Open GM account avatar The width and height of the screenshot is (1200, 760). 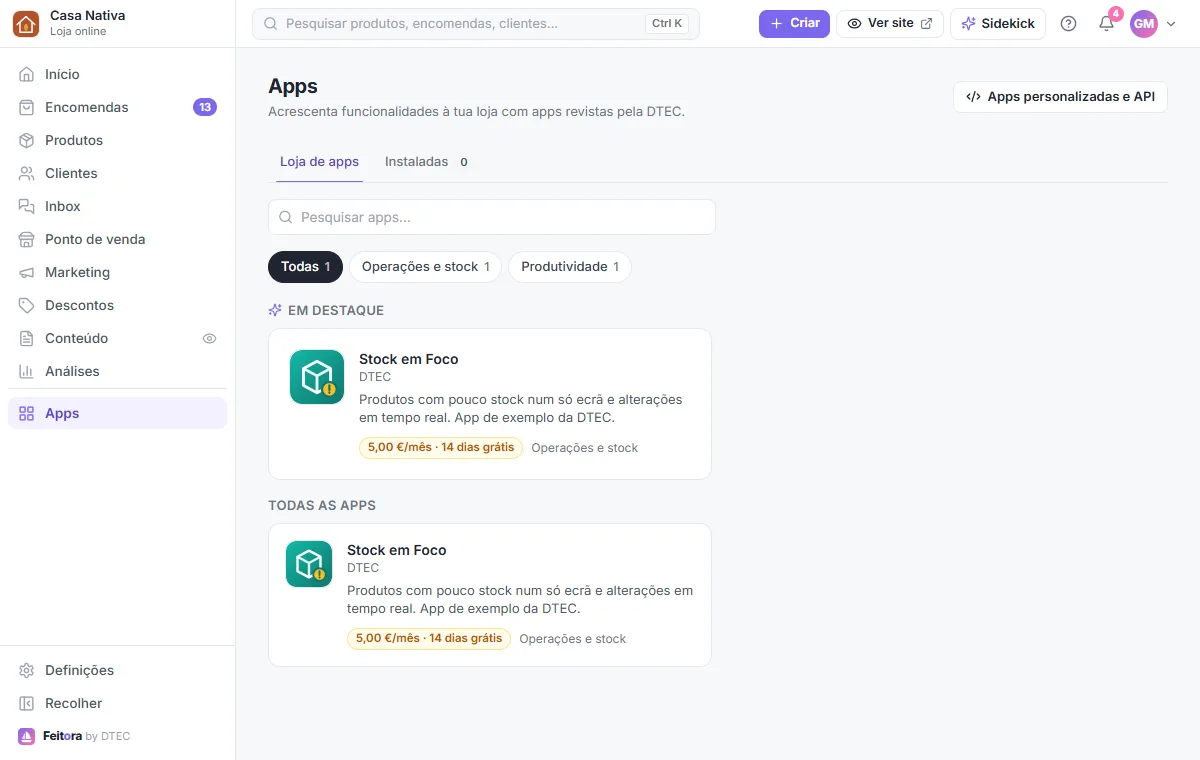(x=1143, y=23)
